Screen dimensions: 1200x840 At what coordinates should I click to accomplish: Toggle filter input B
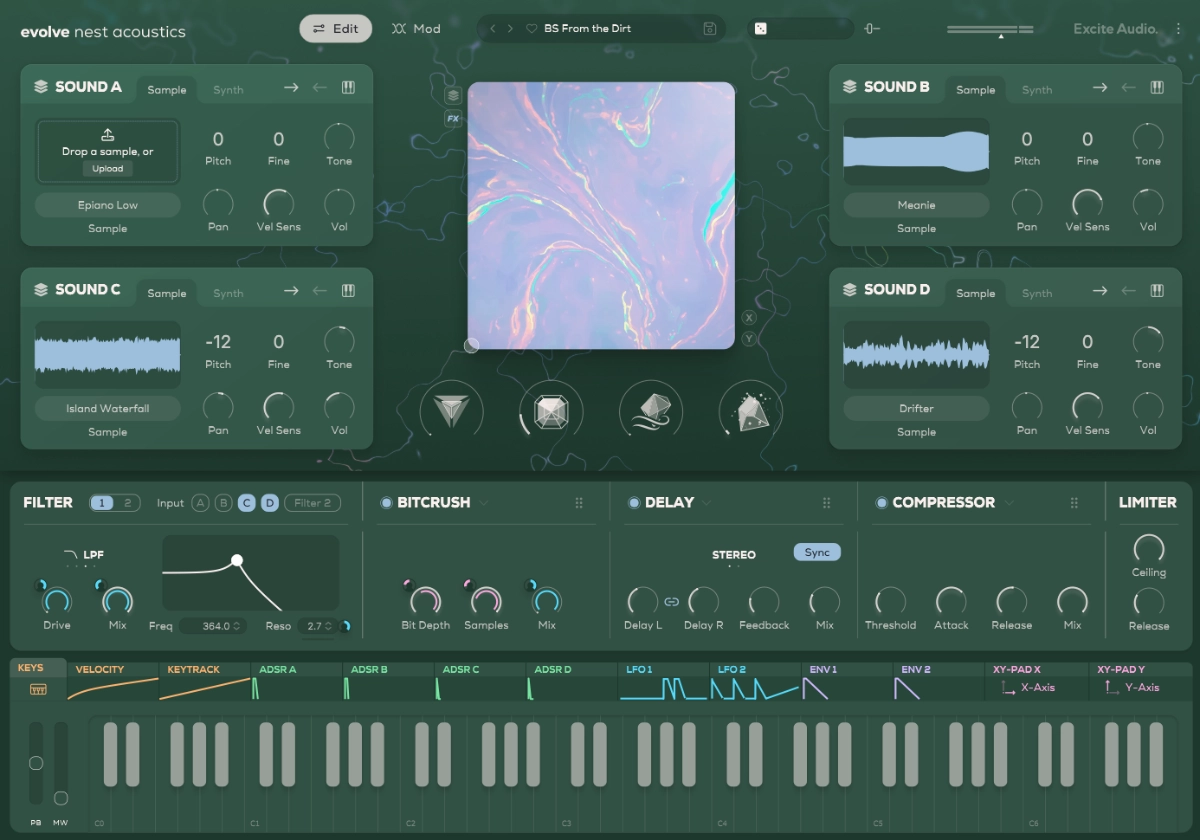coord(224,503)
